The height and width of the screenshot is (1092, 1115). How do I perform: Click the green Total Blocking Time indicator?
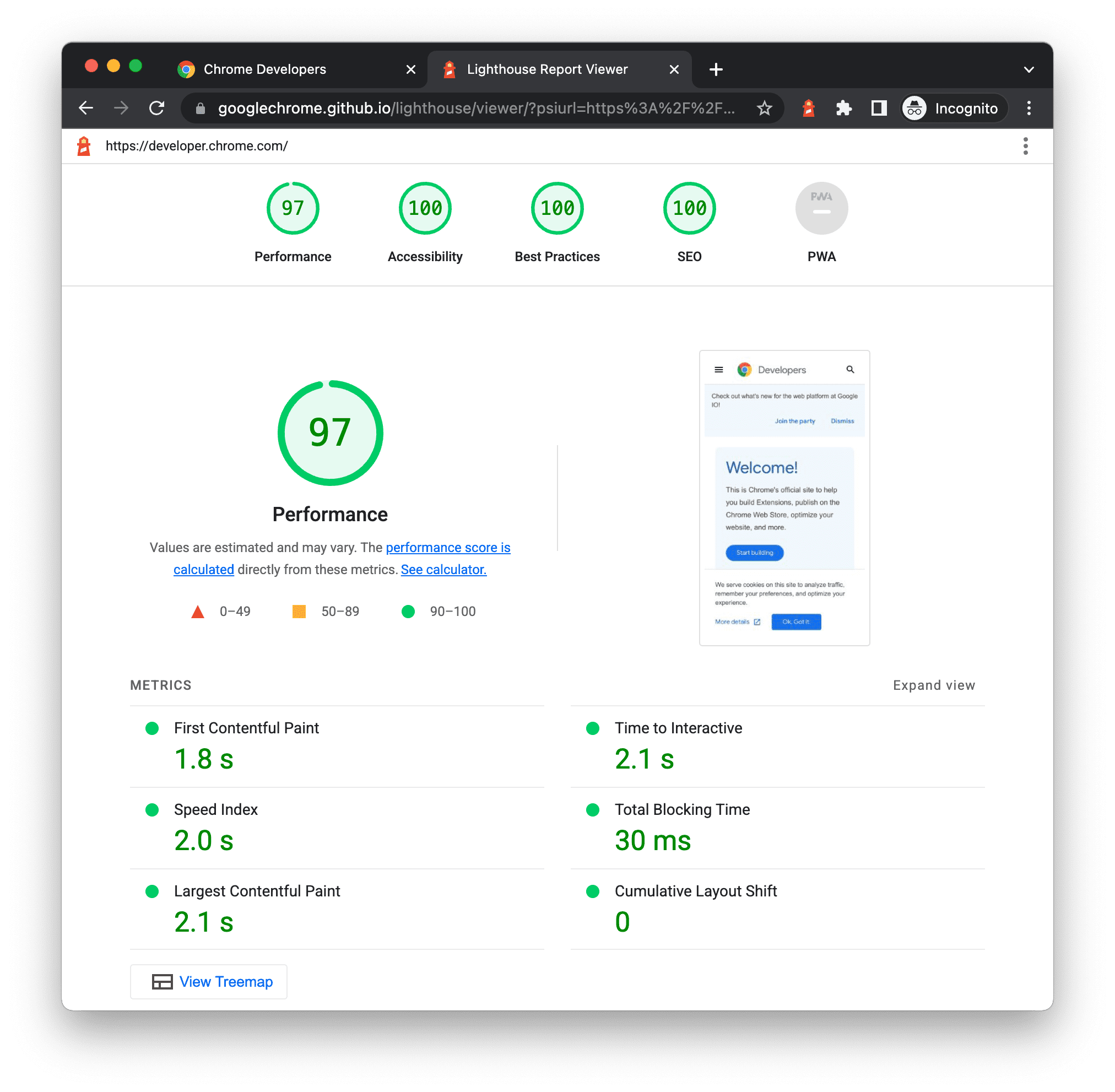pyautogui.click(x=592, y=807)
